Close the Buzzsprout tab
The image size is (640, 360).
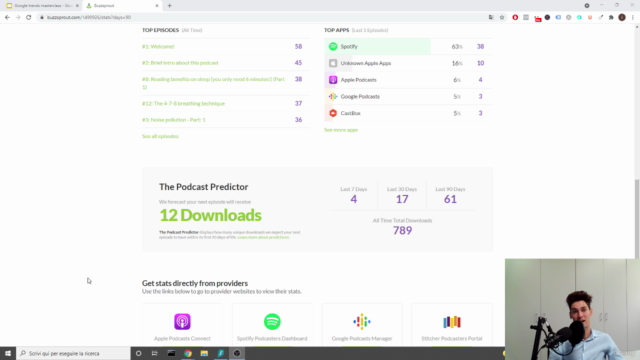click(x=157, y=6)
